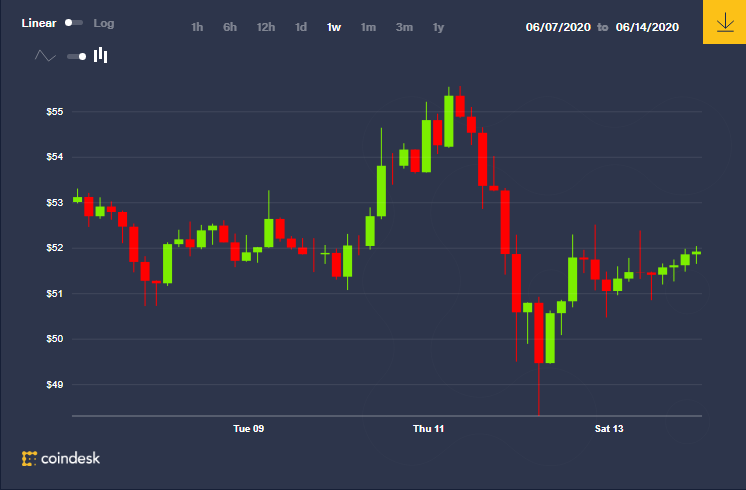This screenshot has width=746, height=490.
Task: Select the 1d time range
Action: click(301, 27)
